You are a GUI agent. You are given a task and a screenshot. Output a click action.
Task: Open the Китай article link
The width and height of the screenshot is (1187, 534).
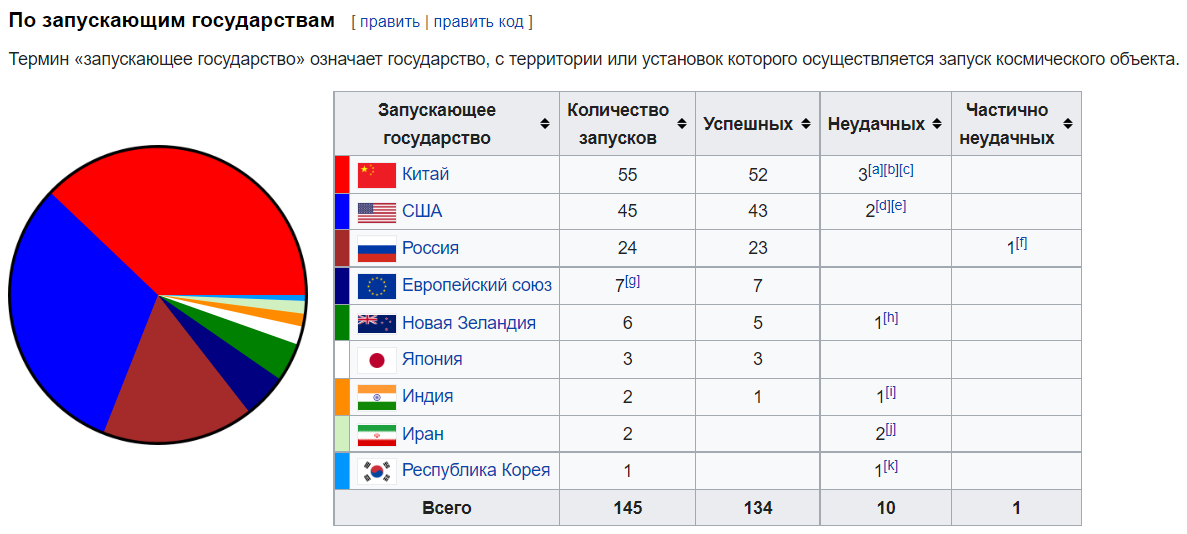(x=425, y=174)
